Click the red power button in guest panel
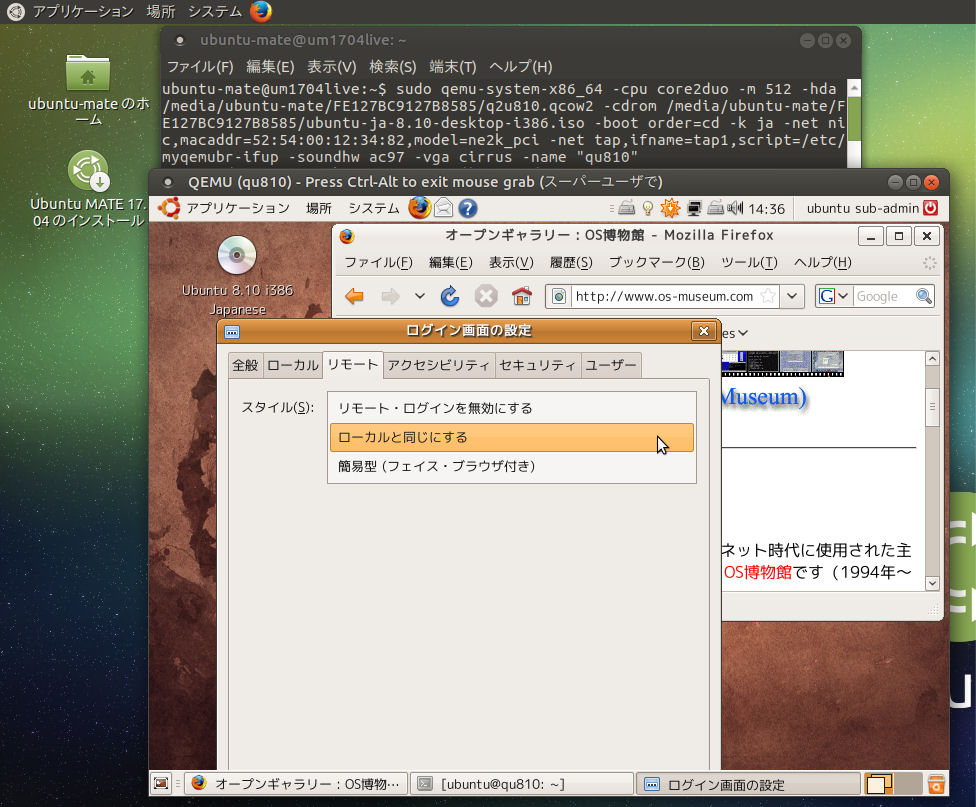The width and height of the screenshot is (976, 807). (931, 208)
